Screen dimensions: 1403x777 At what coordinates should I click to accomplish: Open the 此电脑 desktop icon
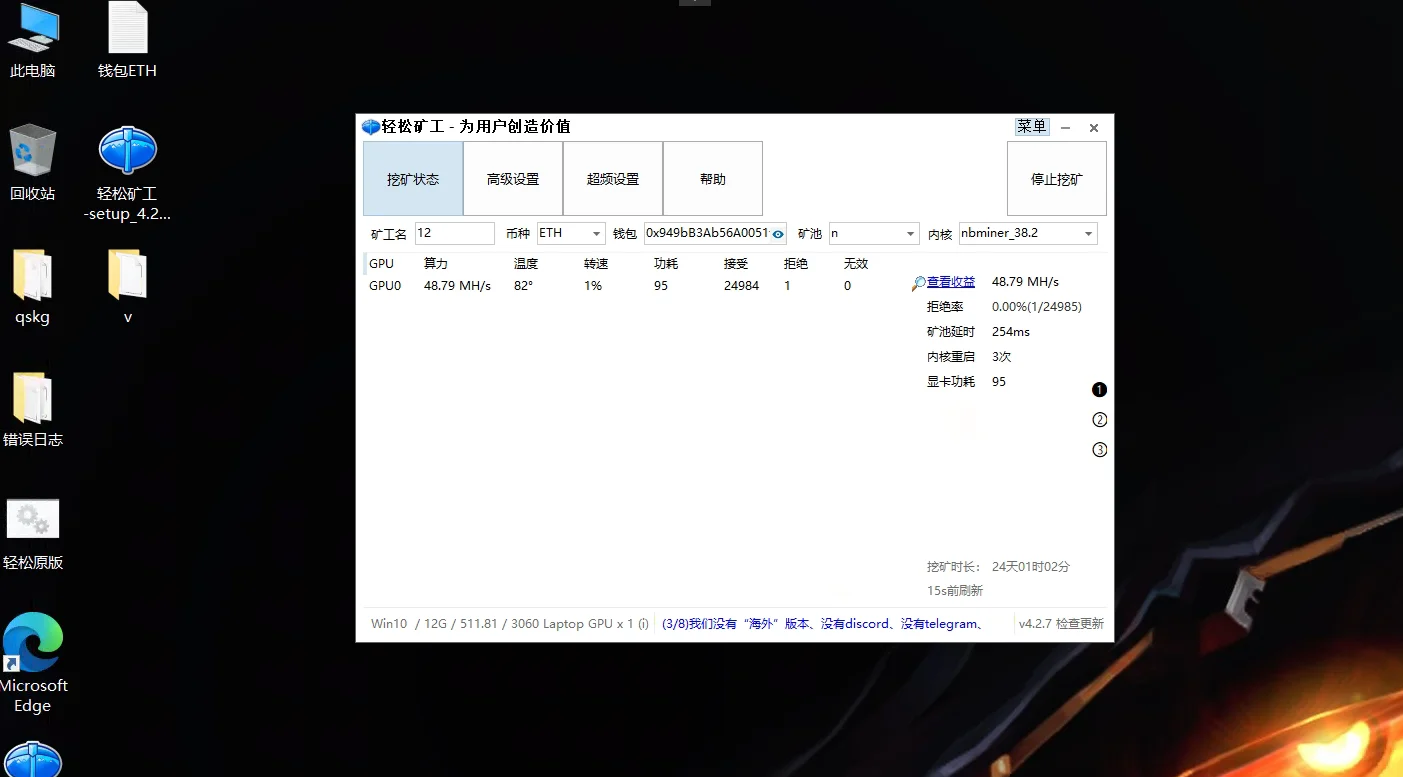click(x=32, y=41)
